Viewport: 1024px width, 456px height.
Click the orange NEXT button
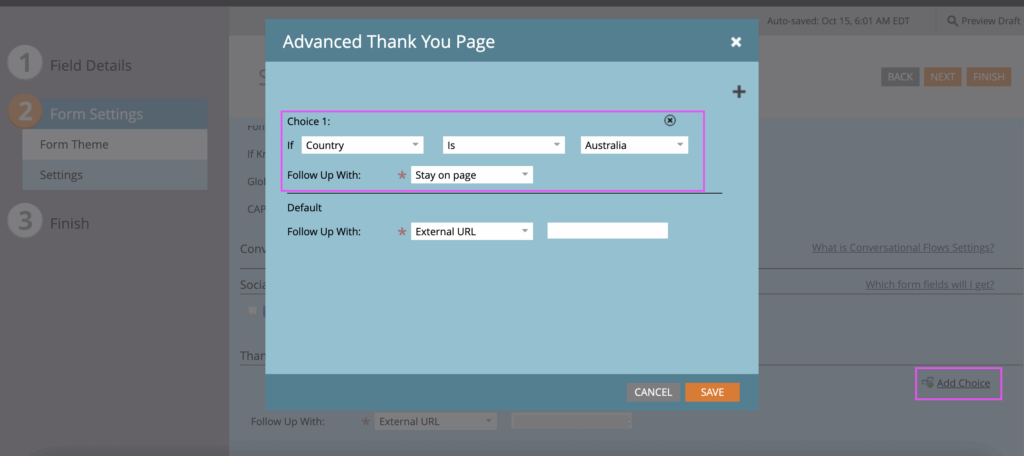click(941, 77)
